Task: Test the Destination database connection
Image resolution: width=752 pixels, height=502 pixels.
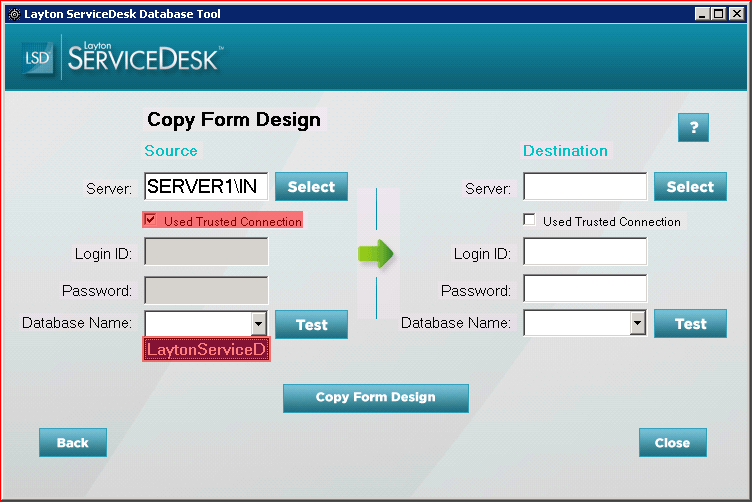Action: tap(690, 324)
